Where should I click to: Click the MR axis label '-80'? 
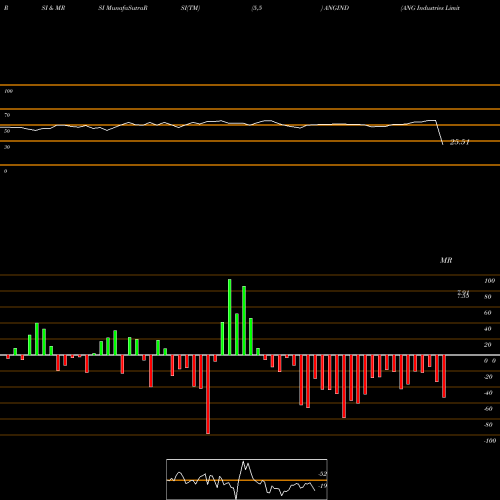coord(488,425)
